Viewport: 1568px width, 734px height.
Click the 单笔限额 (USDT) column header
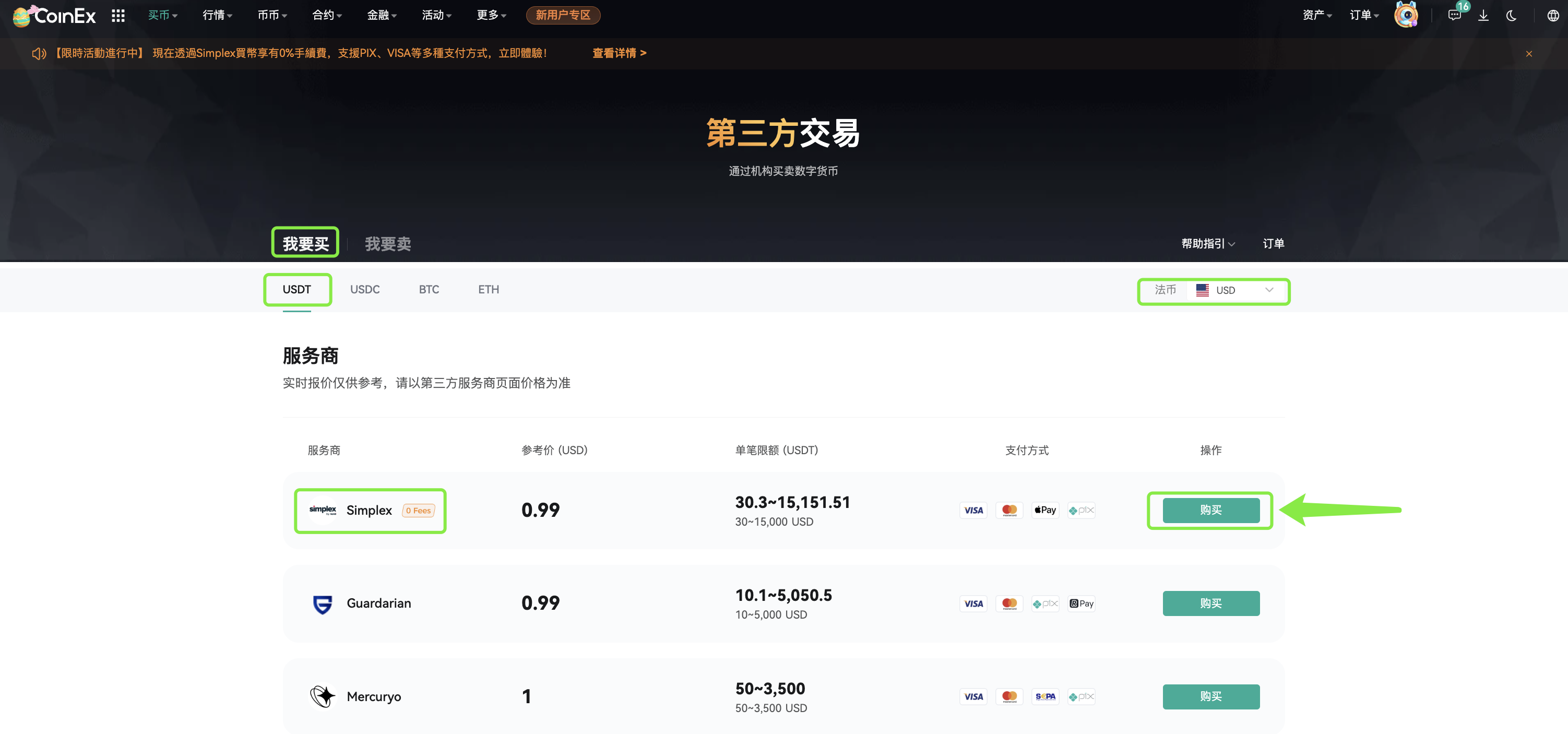pos(776,451)
